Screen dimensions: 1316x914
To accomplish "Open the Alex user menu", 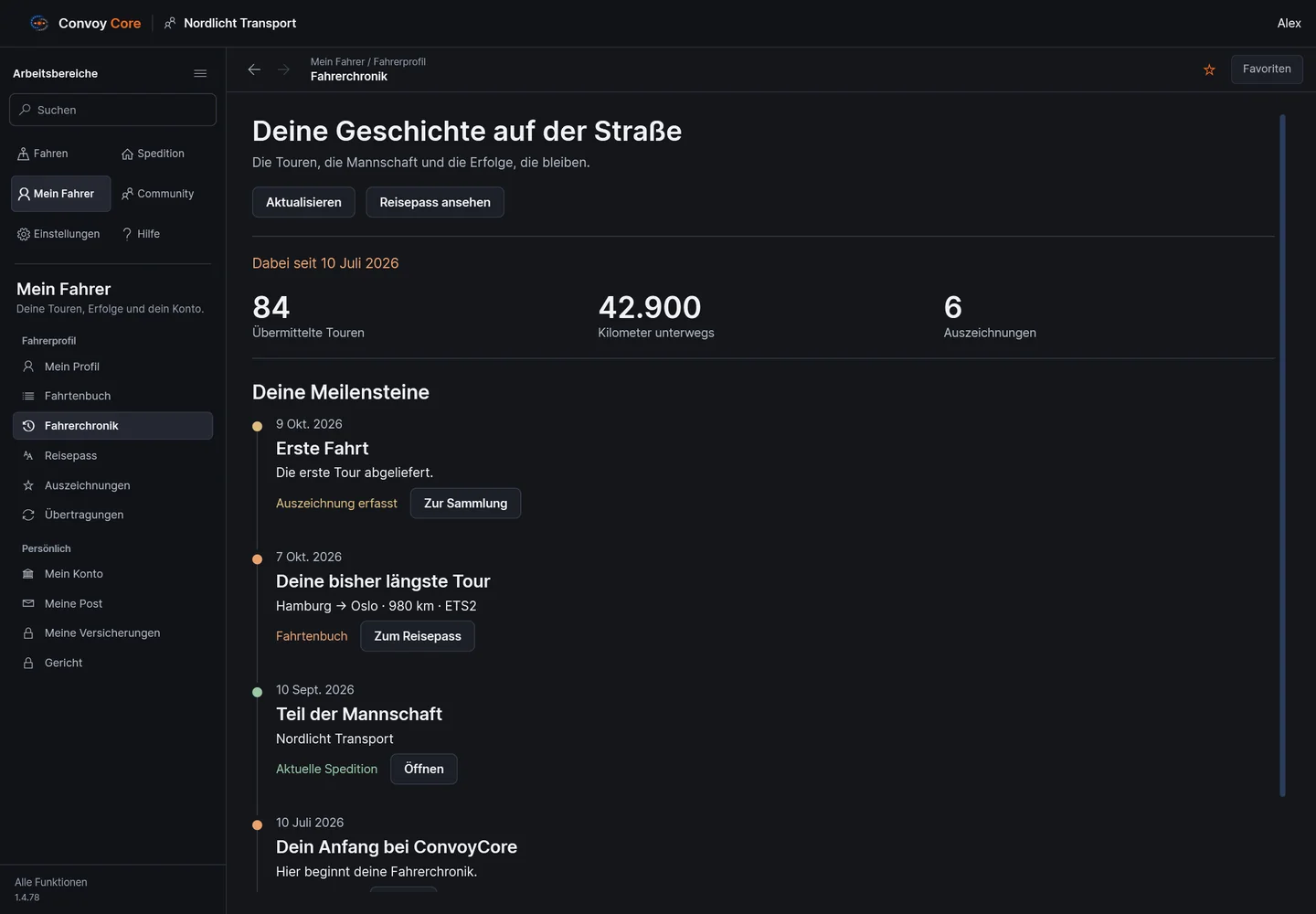I will (1289, 23).
